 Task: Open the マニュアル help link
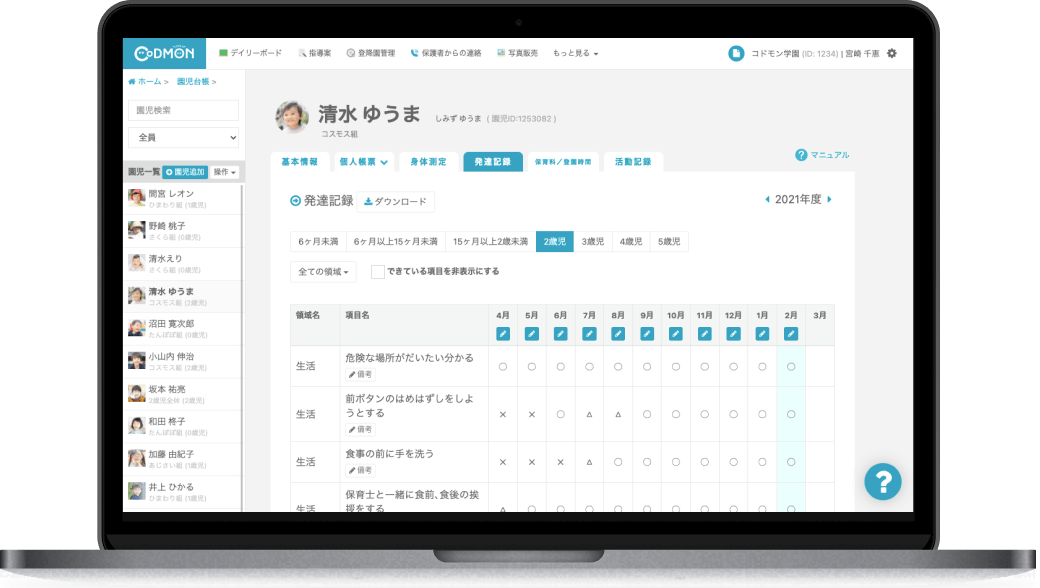(822, 155)
